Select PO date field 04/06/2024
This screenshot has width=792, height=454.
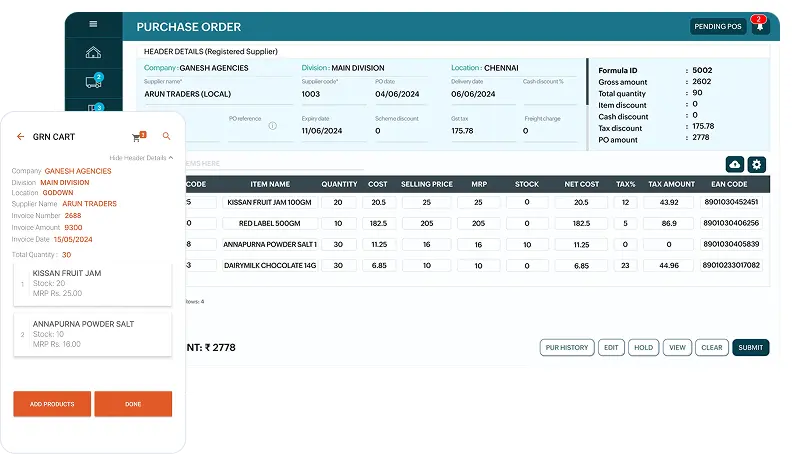(401, 94)
